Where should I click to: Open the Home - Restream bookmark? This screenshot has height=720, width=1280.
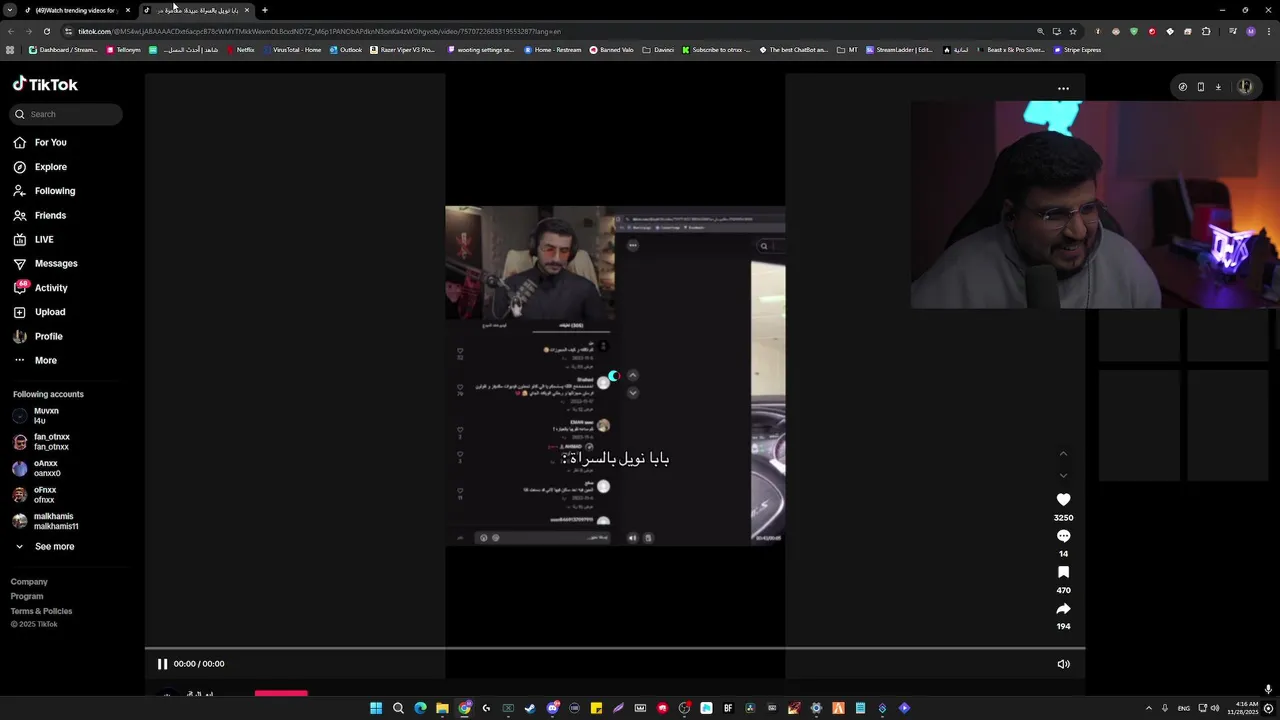(x=552, y=50)
